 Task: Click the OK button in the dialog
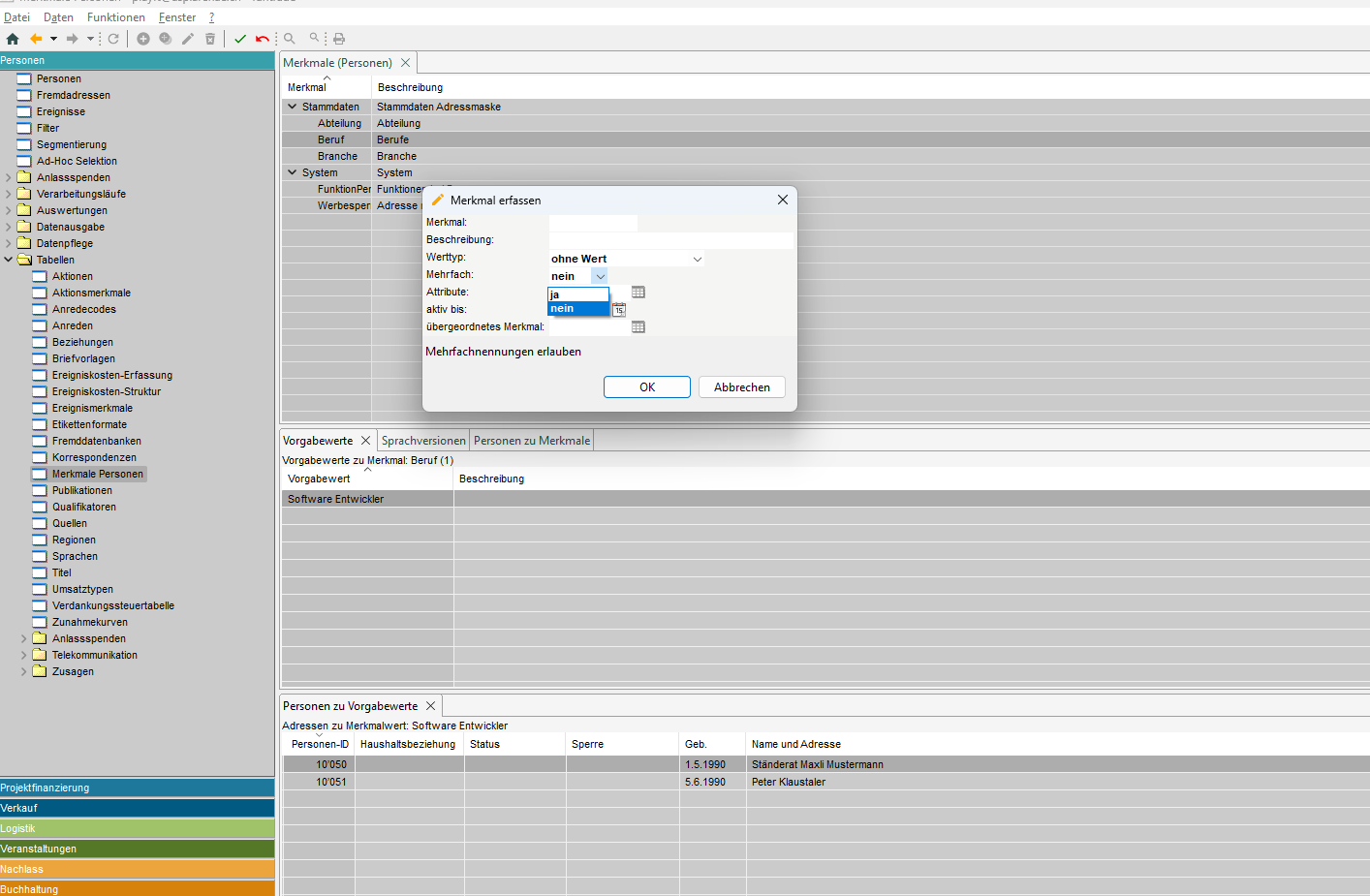tap(646, 387)
